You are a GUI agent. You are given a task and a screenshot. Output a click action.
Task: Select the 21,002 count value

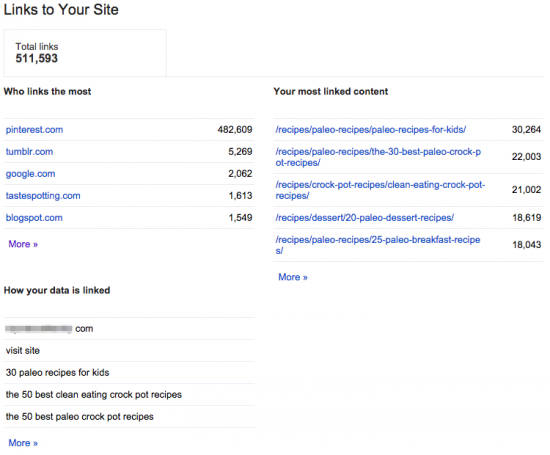(x=526, y=190)
